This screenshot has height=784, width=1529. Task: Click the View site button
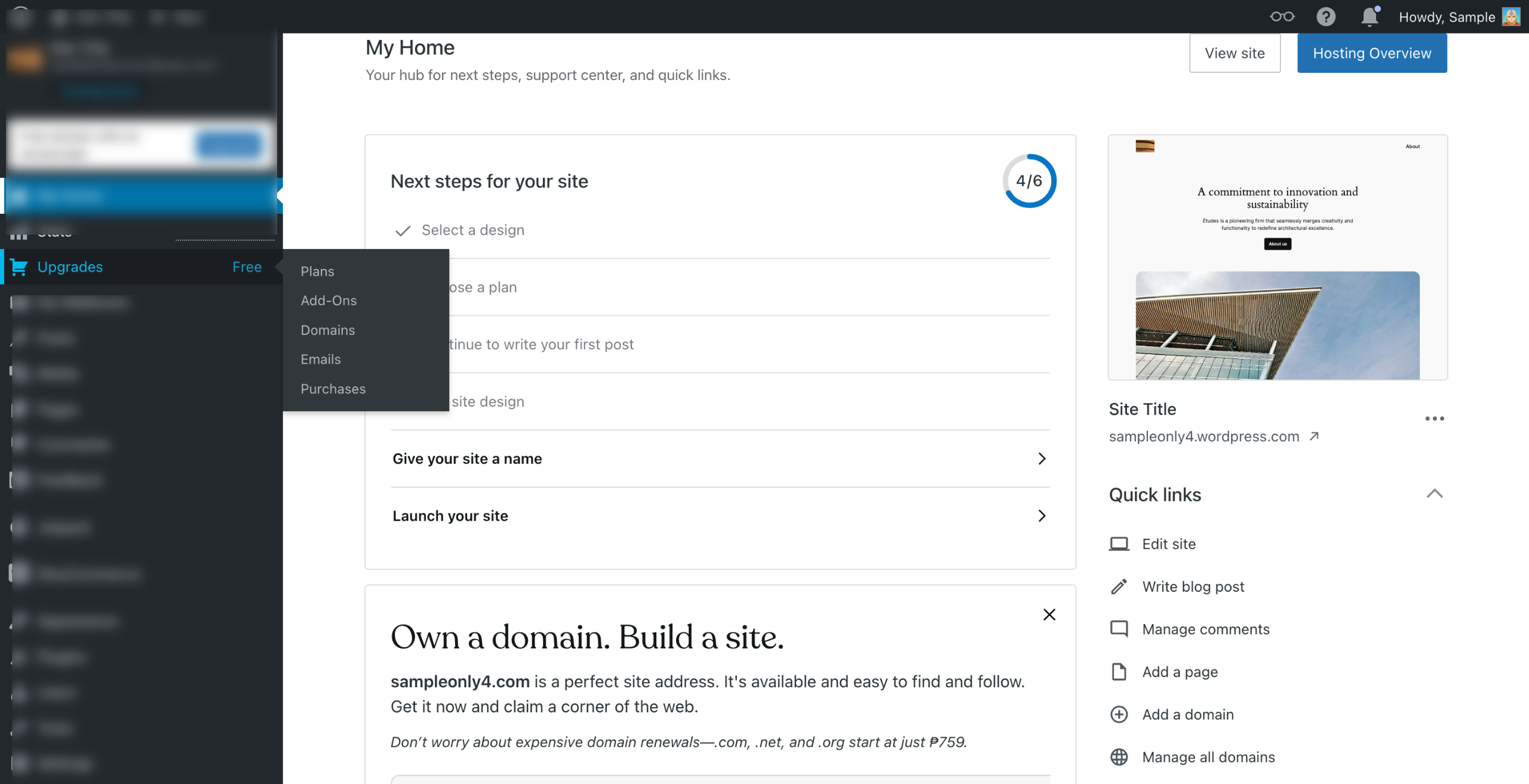[1234, 53]
